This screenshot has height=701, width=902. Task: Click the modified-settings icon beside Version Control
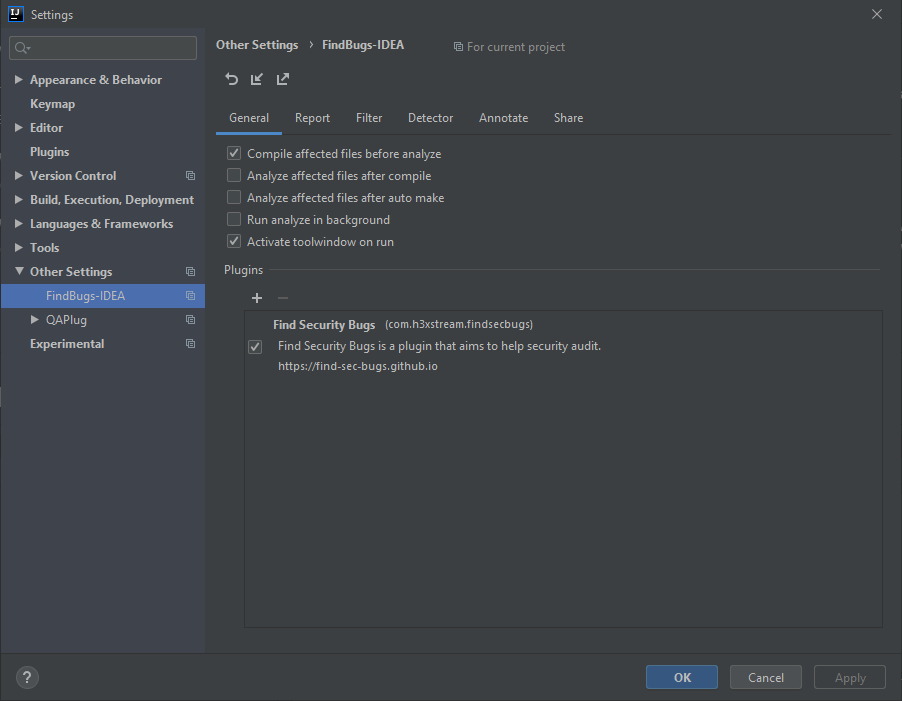click(190, 175)
